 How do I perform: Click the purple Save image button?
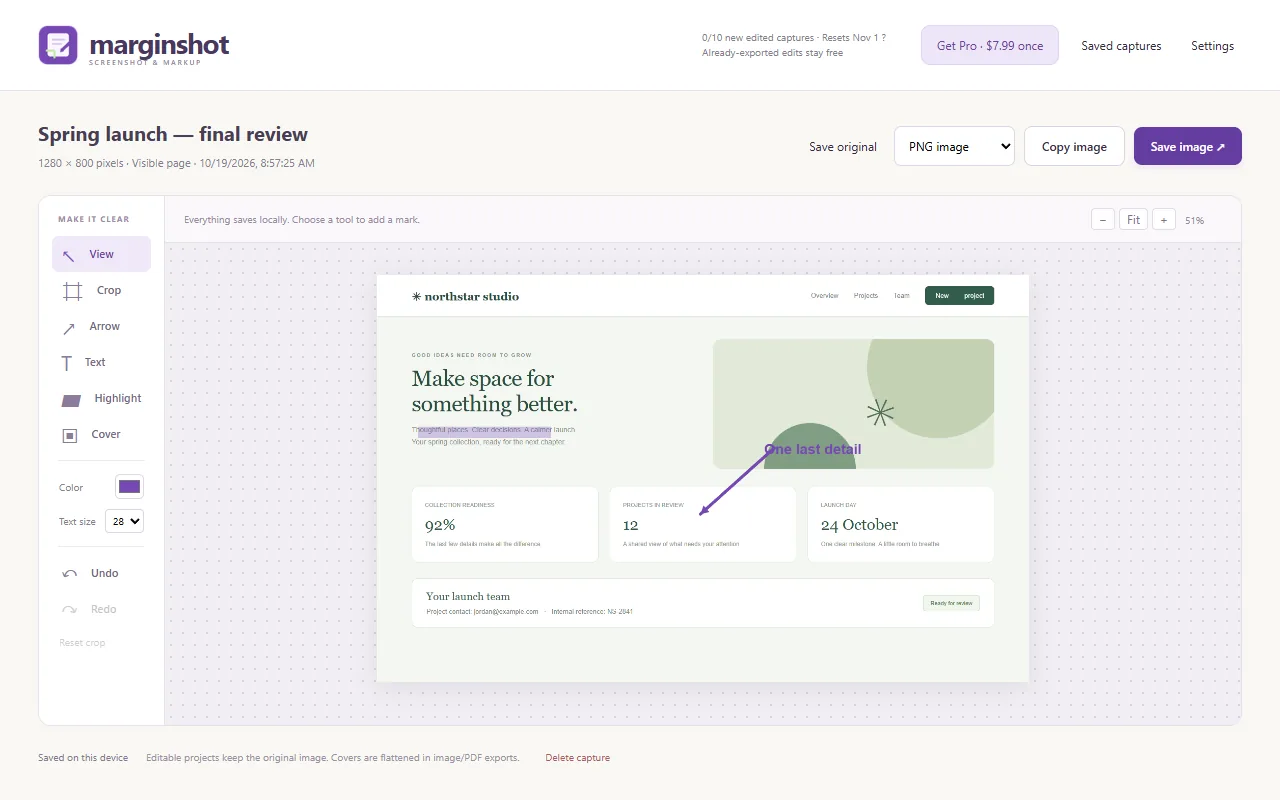[x=1188, y=146]
